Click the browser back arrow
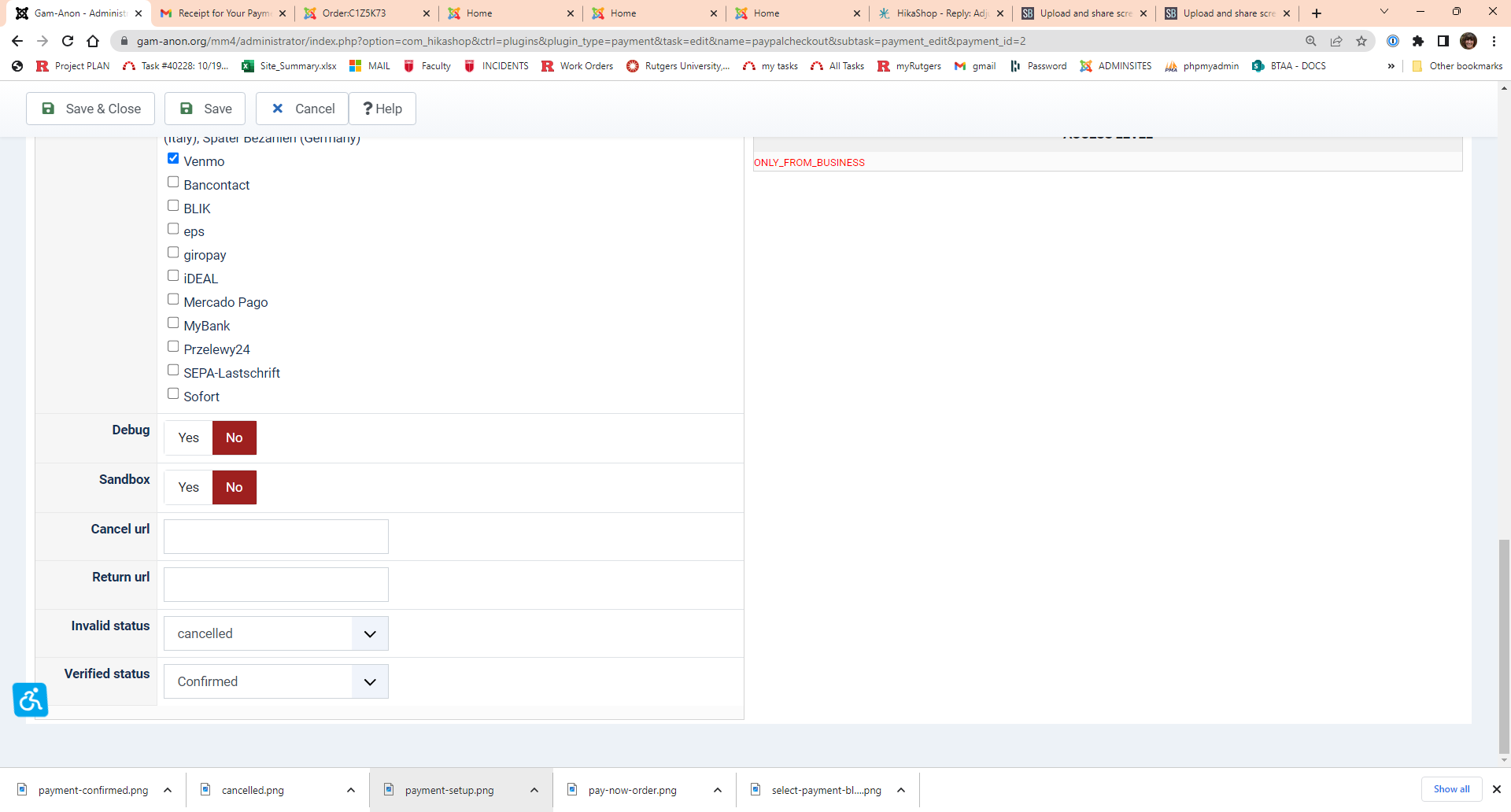This screenshot has height=812, width=1511. pos(17,41)
